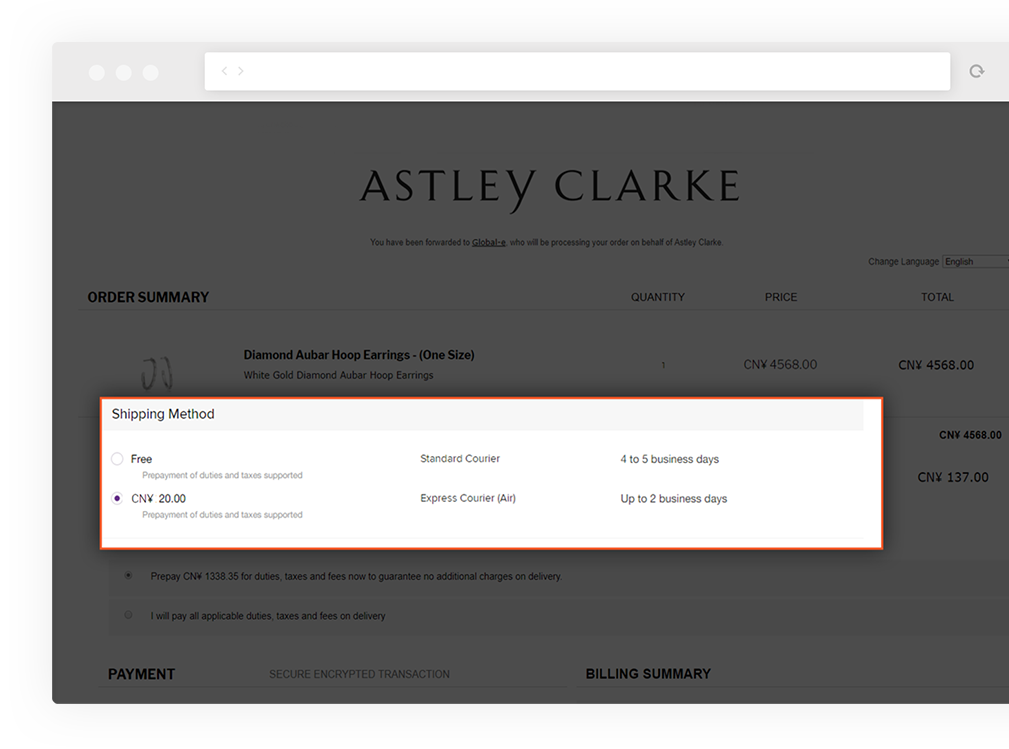
Task: Open the Change Language dropdown
Action: (x=976, y=261)
